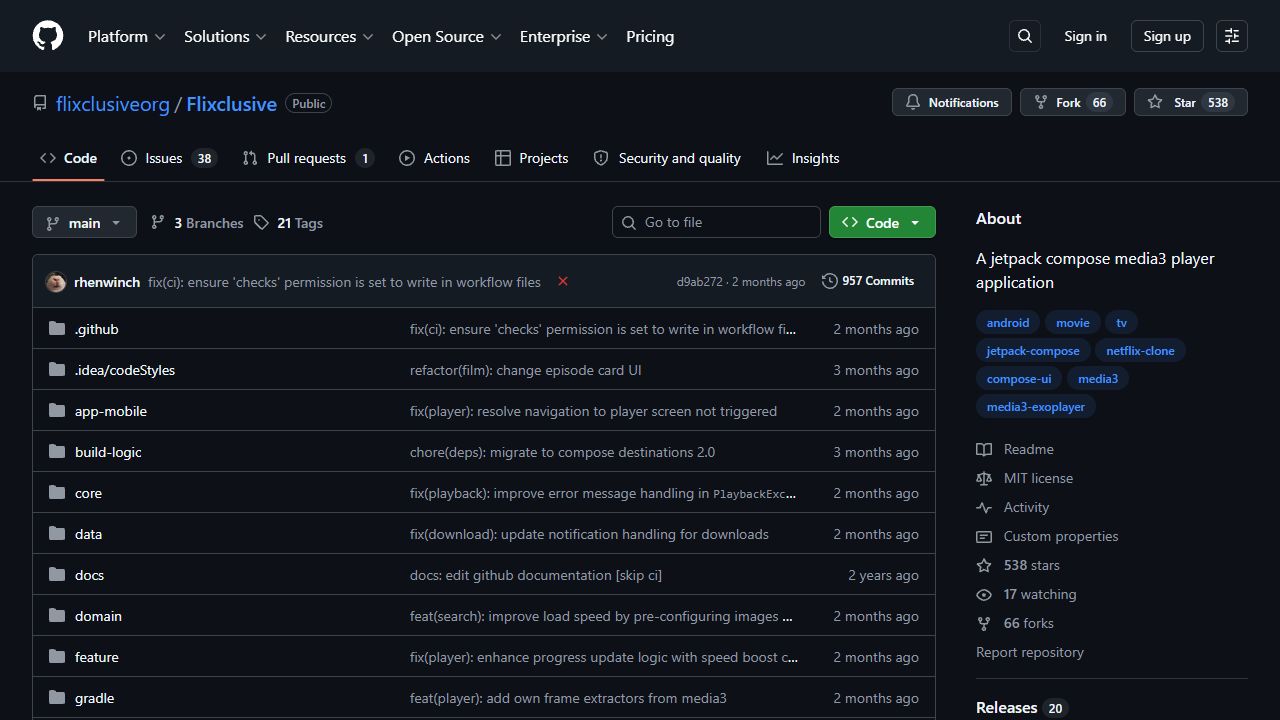The height and width of the screenshot is (720, 1280).
Task: View the 21 Tags link
Action: click(288, 223)
